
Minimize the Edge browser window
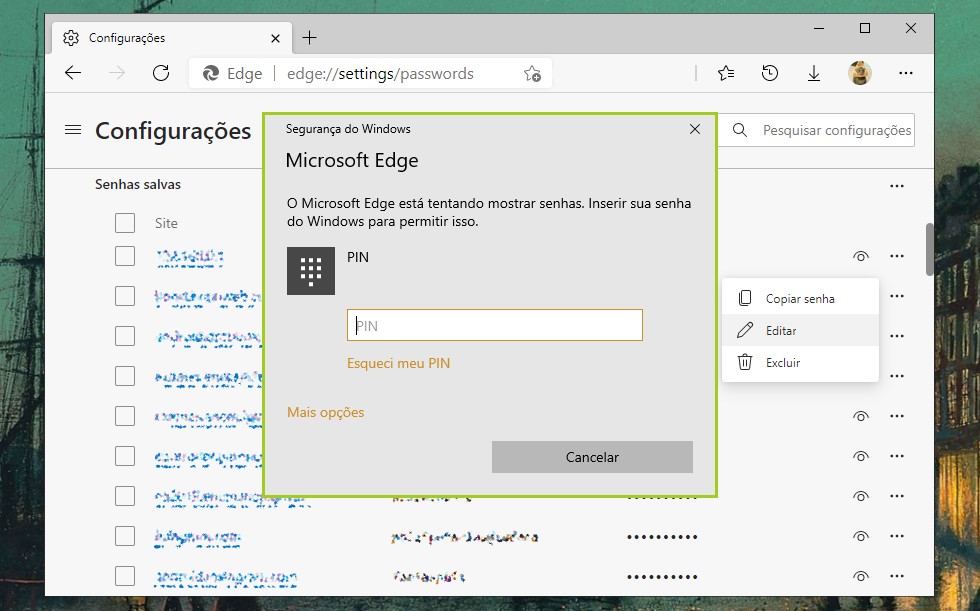819,28
